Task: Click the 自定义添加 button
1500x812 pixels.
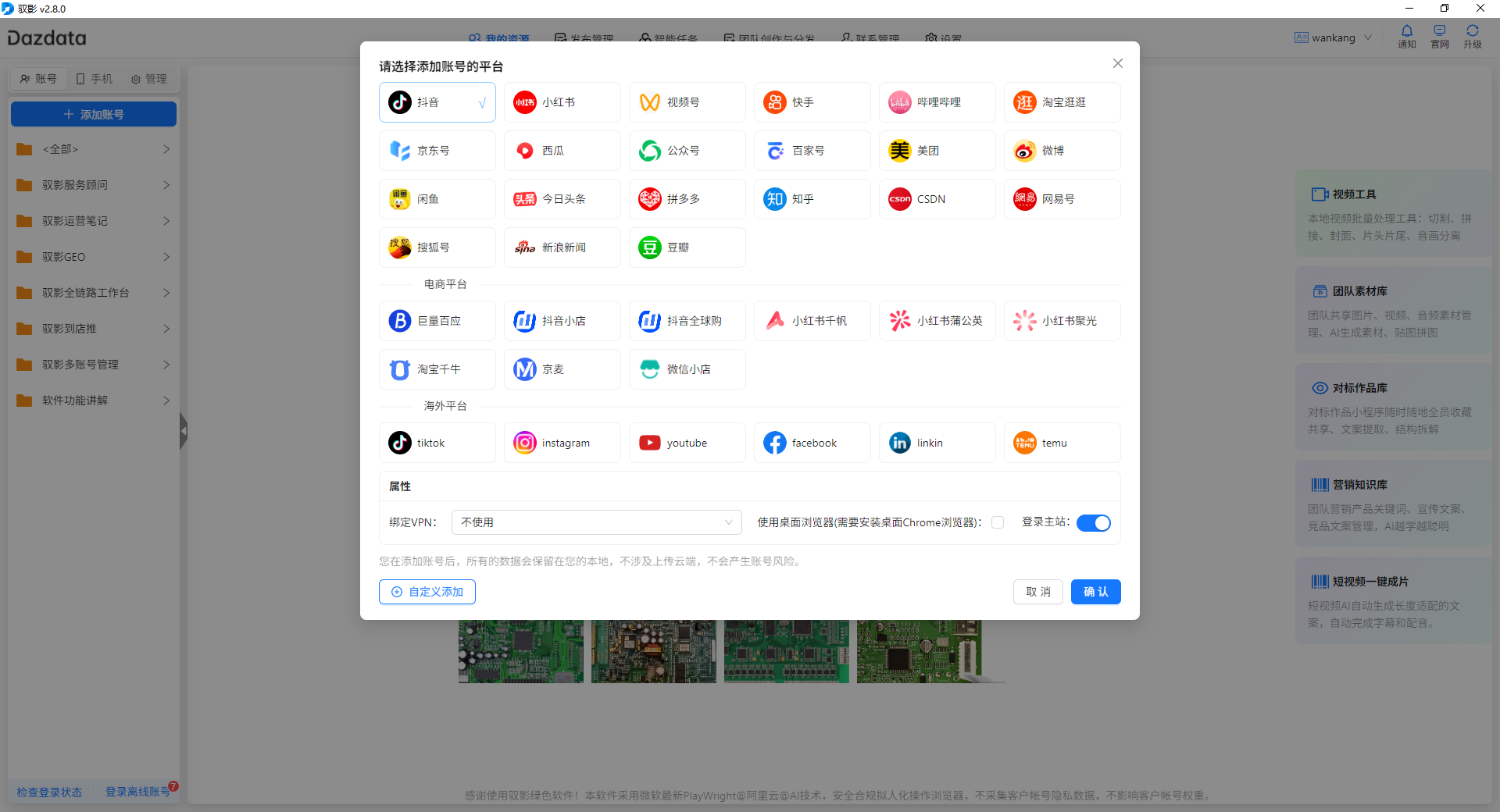Action: (x=427, y=592)
